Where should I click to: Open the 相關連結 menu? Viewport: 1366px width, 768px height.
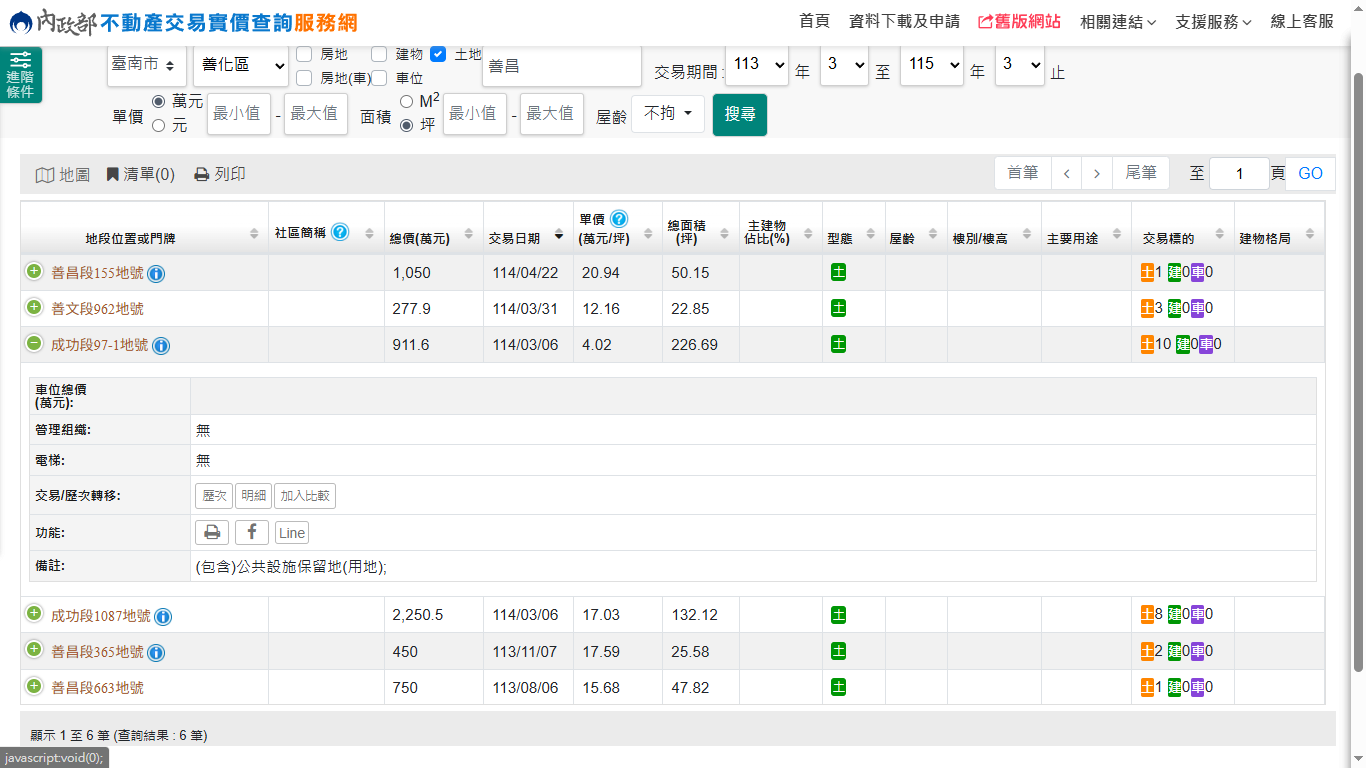pyautogui.click(x=1118, y=21)
